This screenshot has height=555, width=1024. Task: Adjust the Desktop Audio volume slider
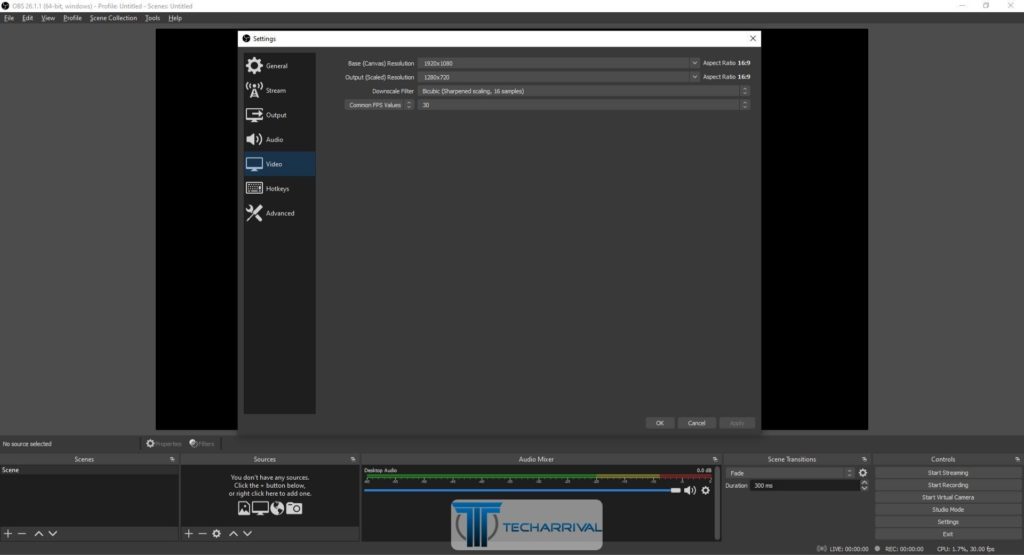point(522,490)
